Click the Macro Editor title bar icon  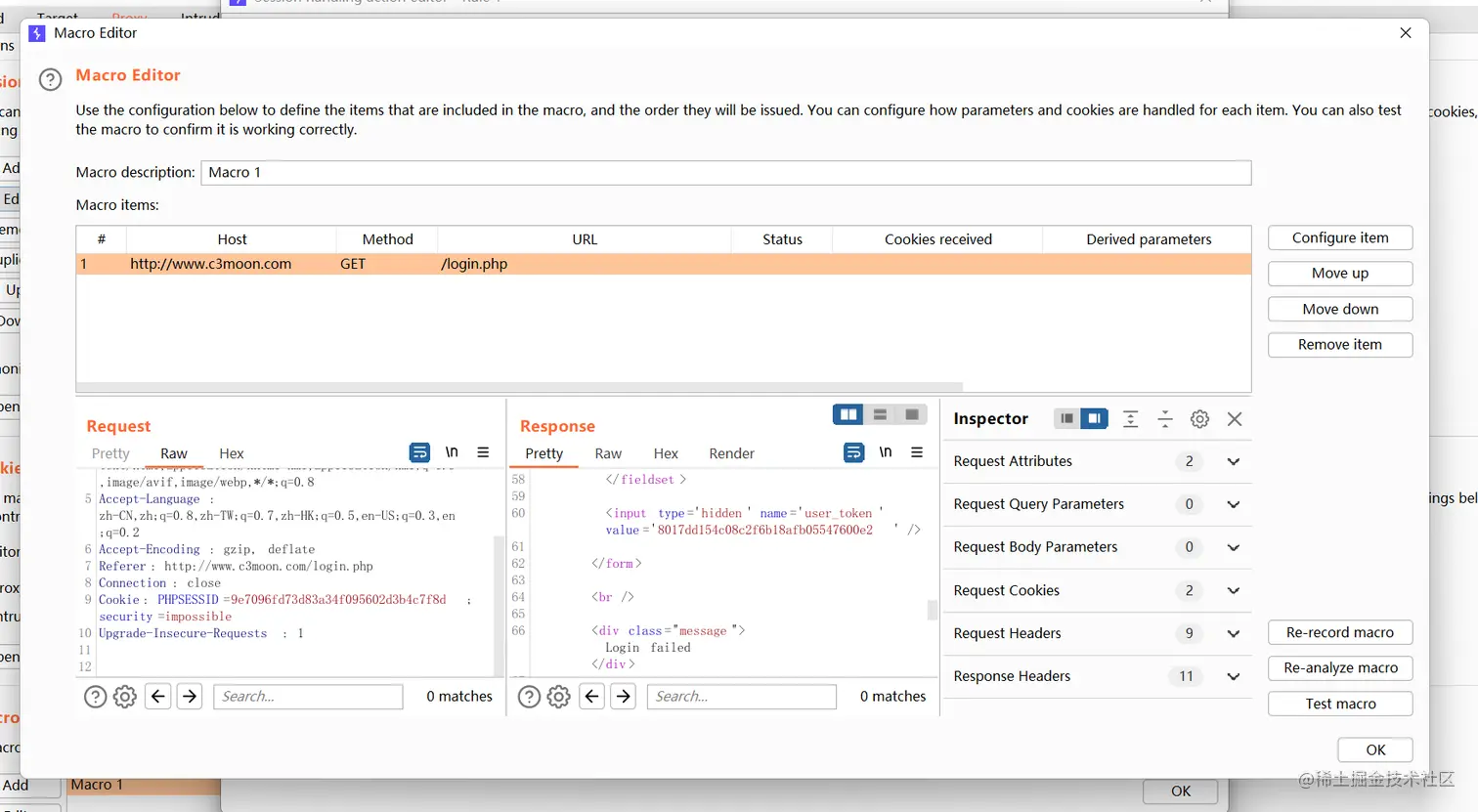(x=37, y=33)
